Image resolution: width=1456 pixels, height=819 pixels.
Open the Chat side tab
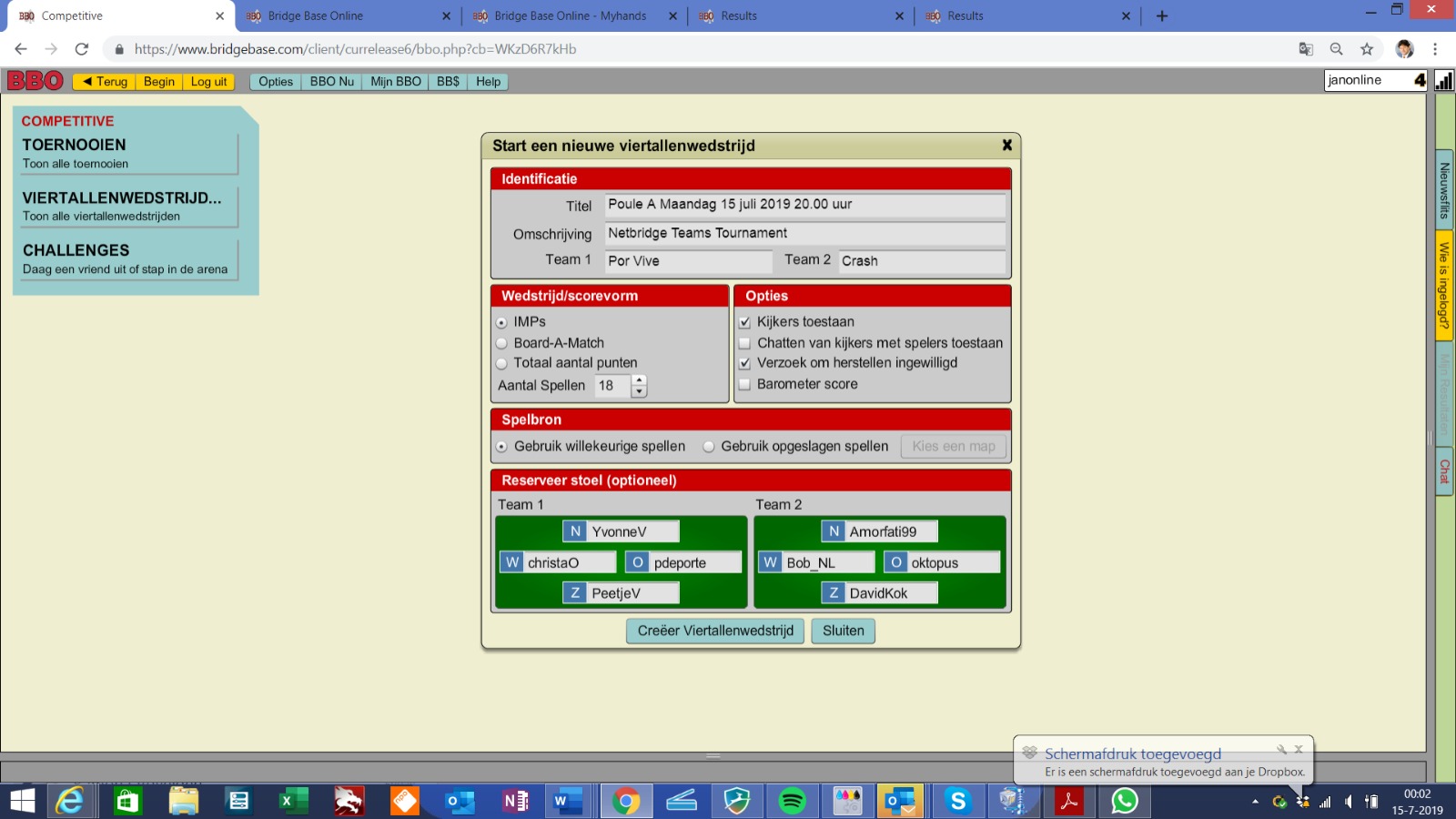pyautogui.click(x=1444, y=471)
